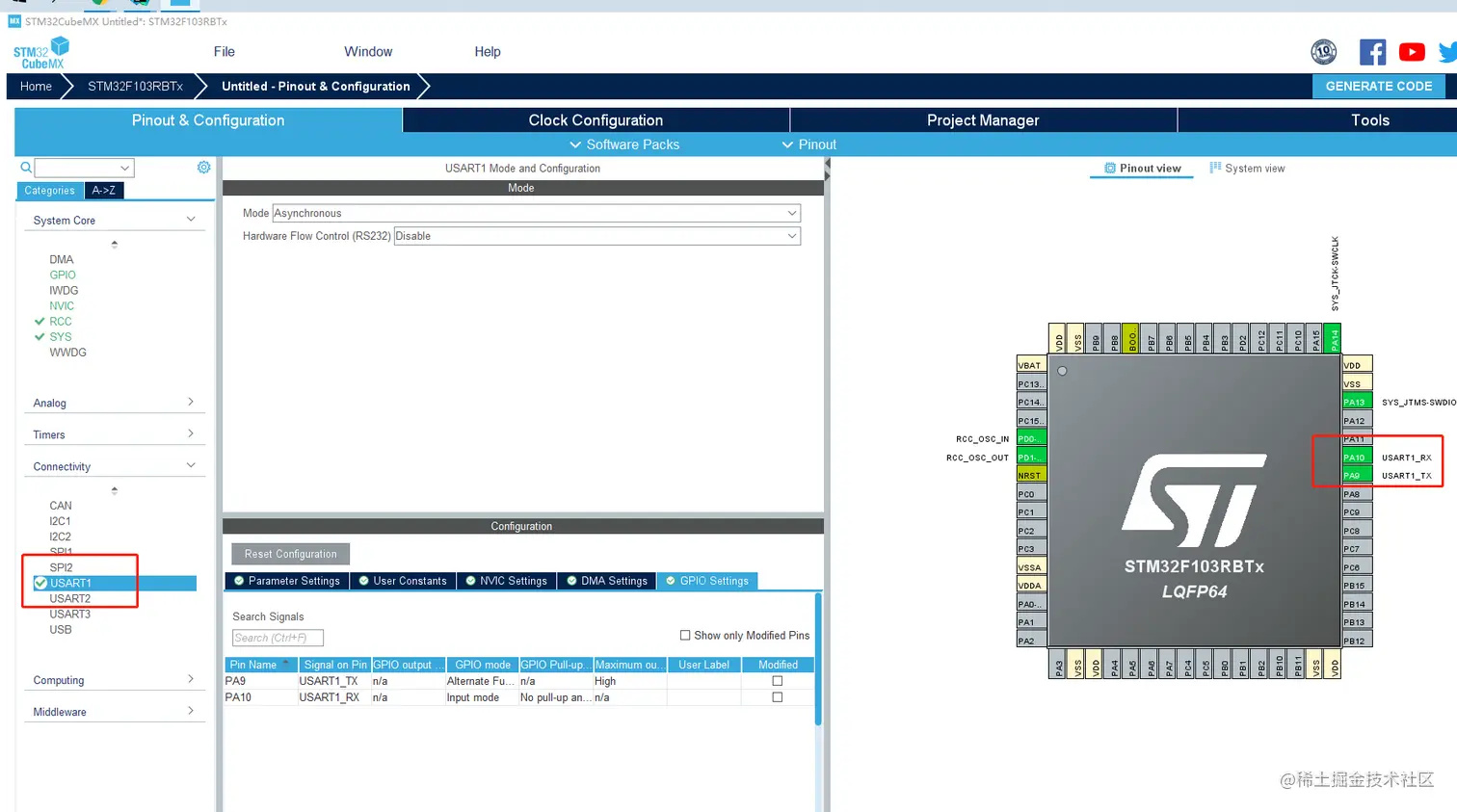Click the NVIC Settings tab status icon
Screen dimensions: 1457x812
[x=470, y=581]
